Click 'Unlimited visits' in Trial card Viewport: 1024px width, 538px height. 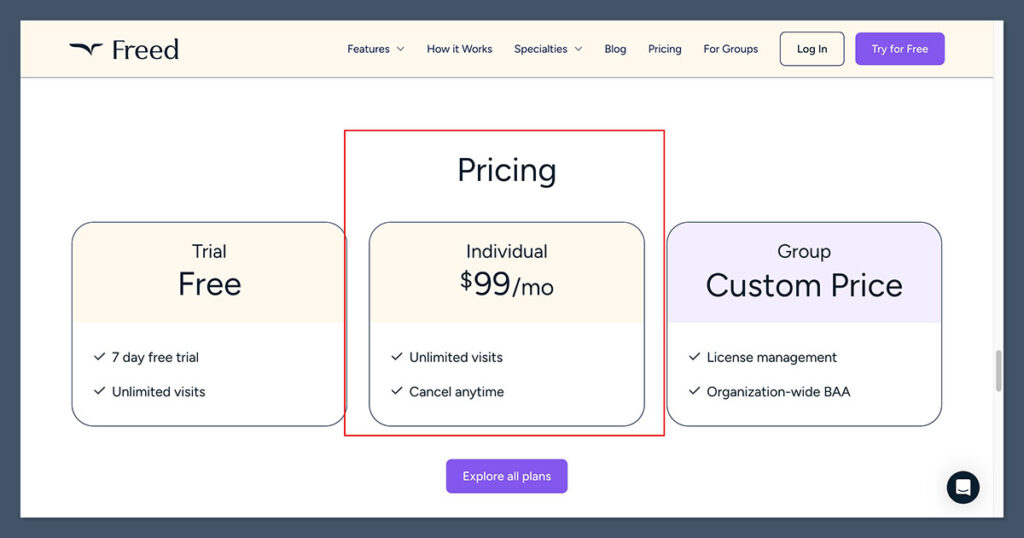pos(158,392)
